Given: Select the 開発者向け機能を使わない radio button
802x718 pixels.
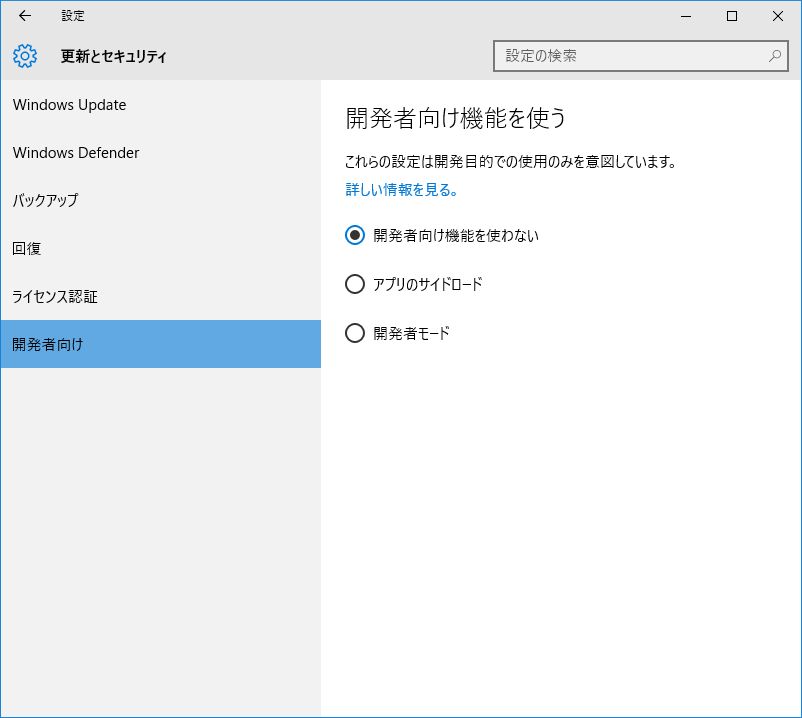Looking at the screenshot, I should pos(355,236).
